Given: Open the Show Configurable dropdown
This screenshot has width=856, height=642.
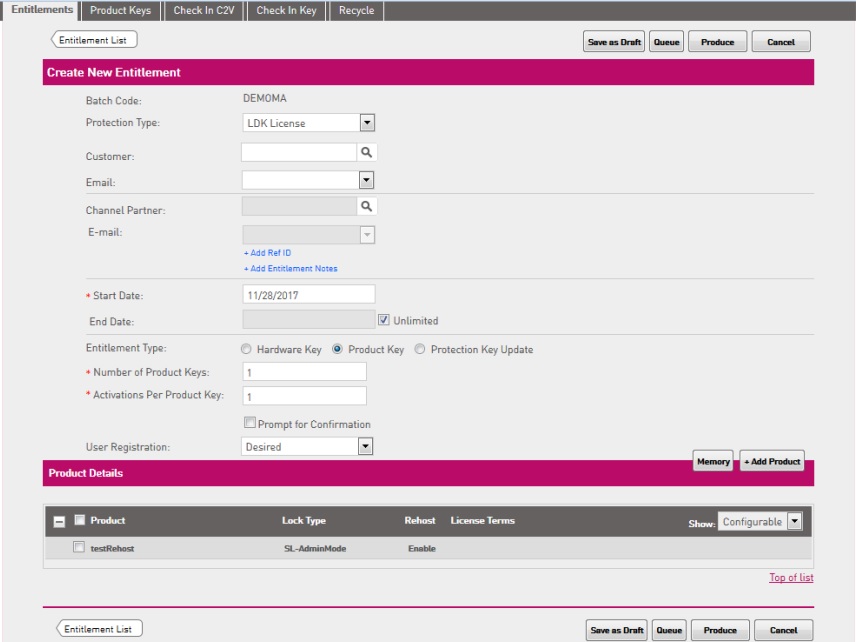Looking at the screenshot, I should (x=794, y=522).
